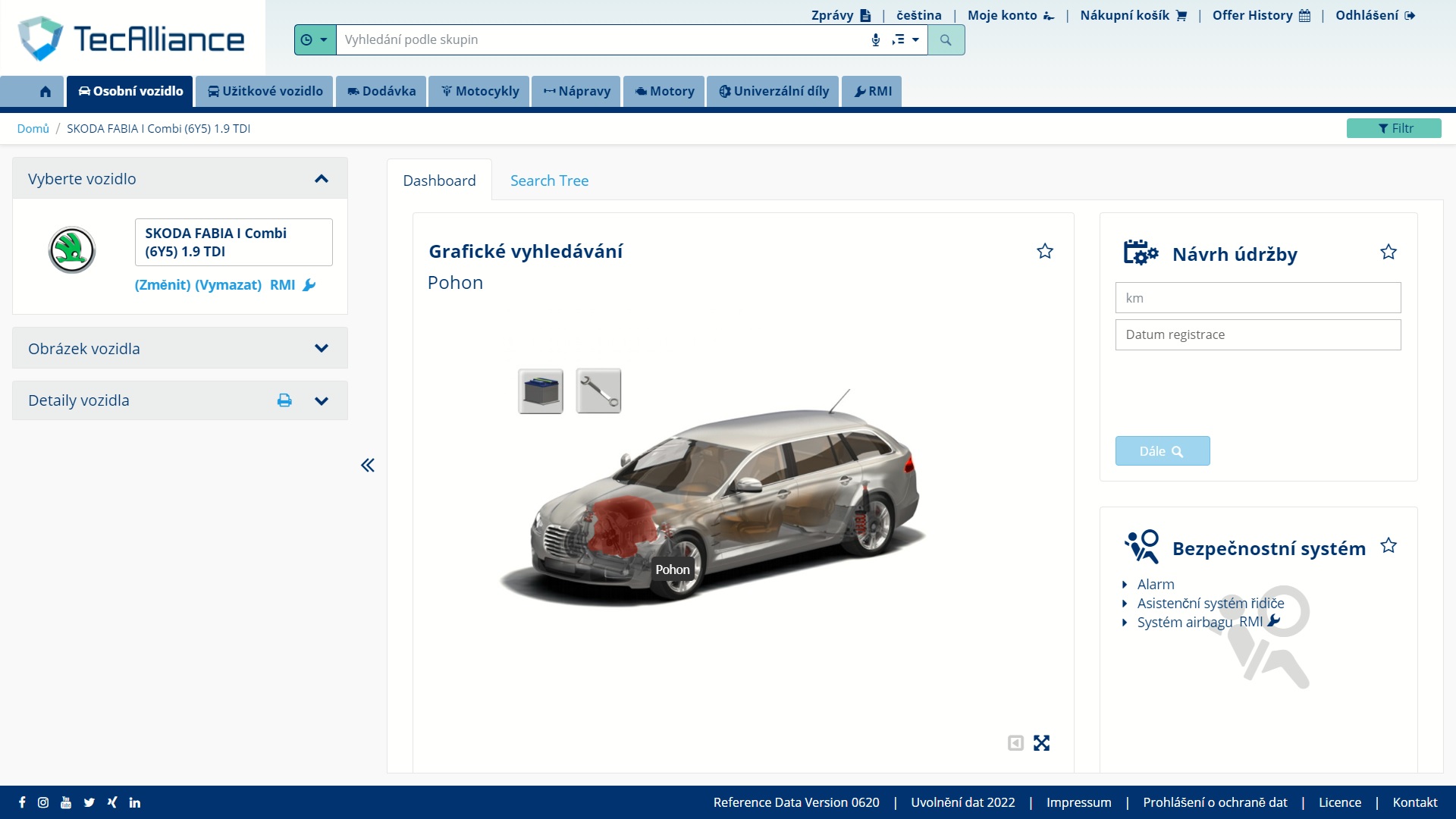The width and height of the screenshot is (1456, 819).
Task: Collapse sidebar with double chevron
Action: 368,465
